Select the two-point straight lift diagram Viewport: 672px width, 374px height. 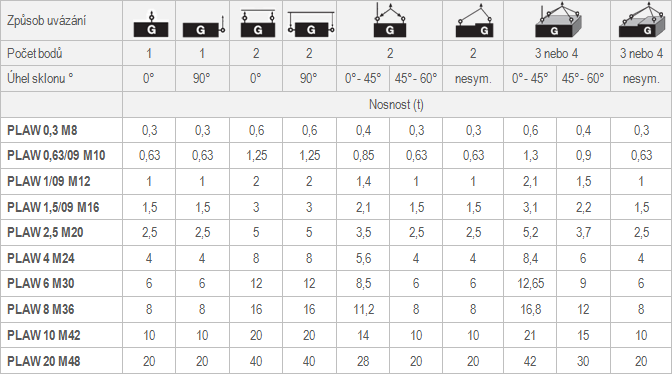(258, 23)
